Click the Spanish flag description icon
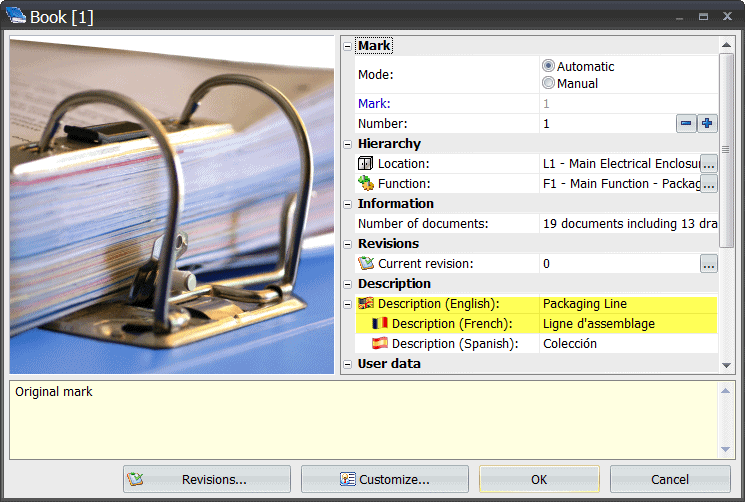This screenshot has height=502, width=745. point(380,344)
